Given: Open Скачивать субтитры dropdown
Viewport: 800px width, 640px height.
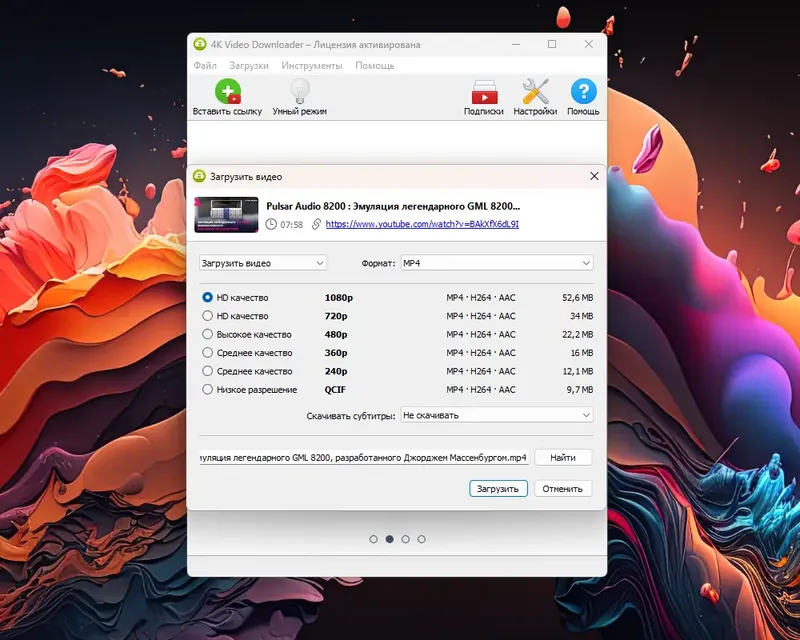Looking at the screenshot, I should point(497,415).
